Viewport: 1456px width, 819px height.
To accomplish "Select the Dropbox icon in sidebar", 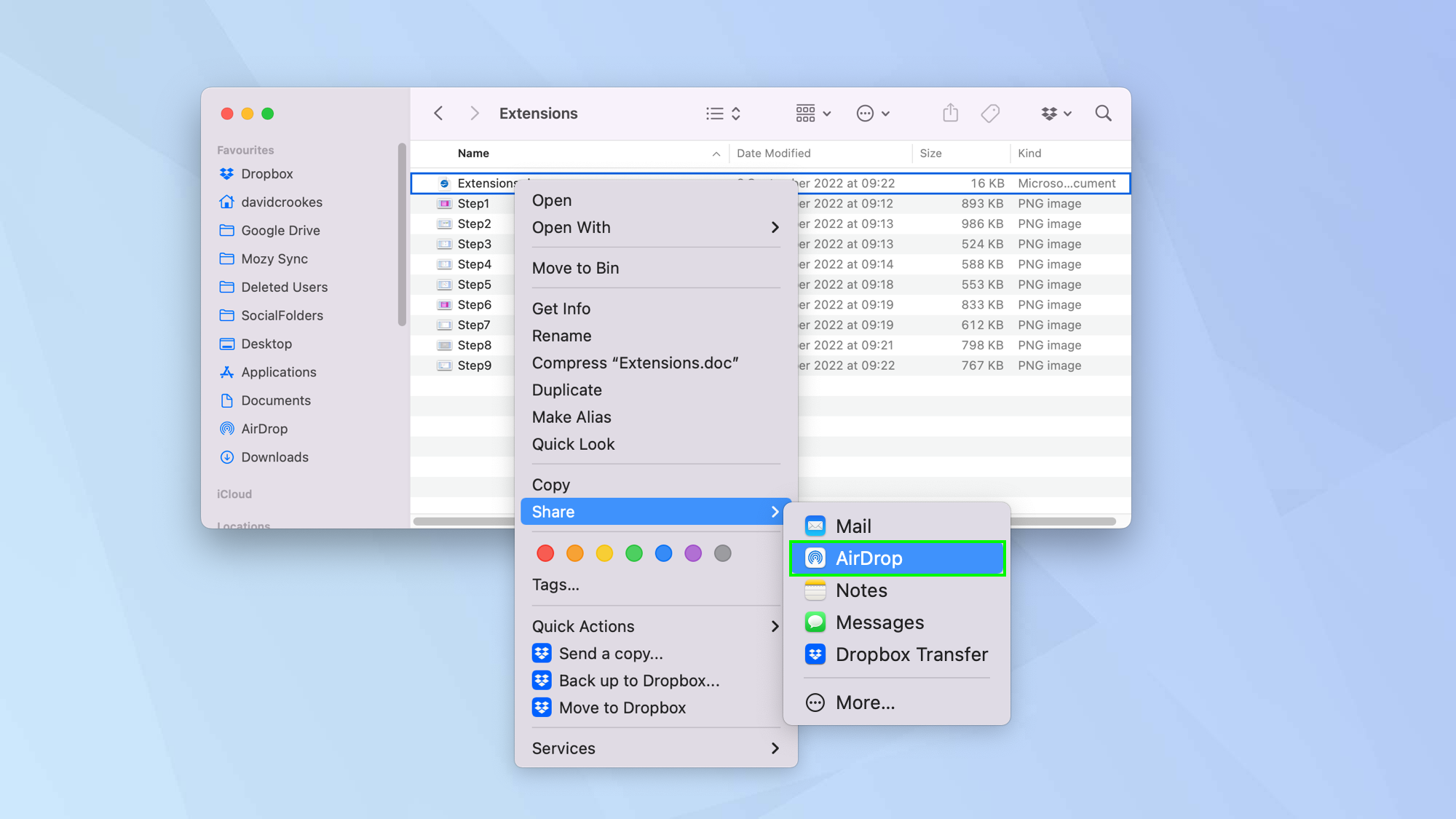I will [225, 173].
